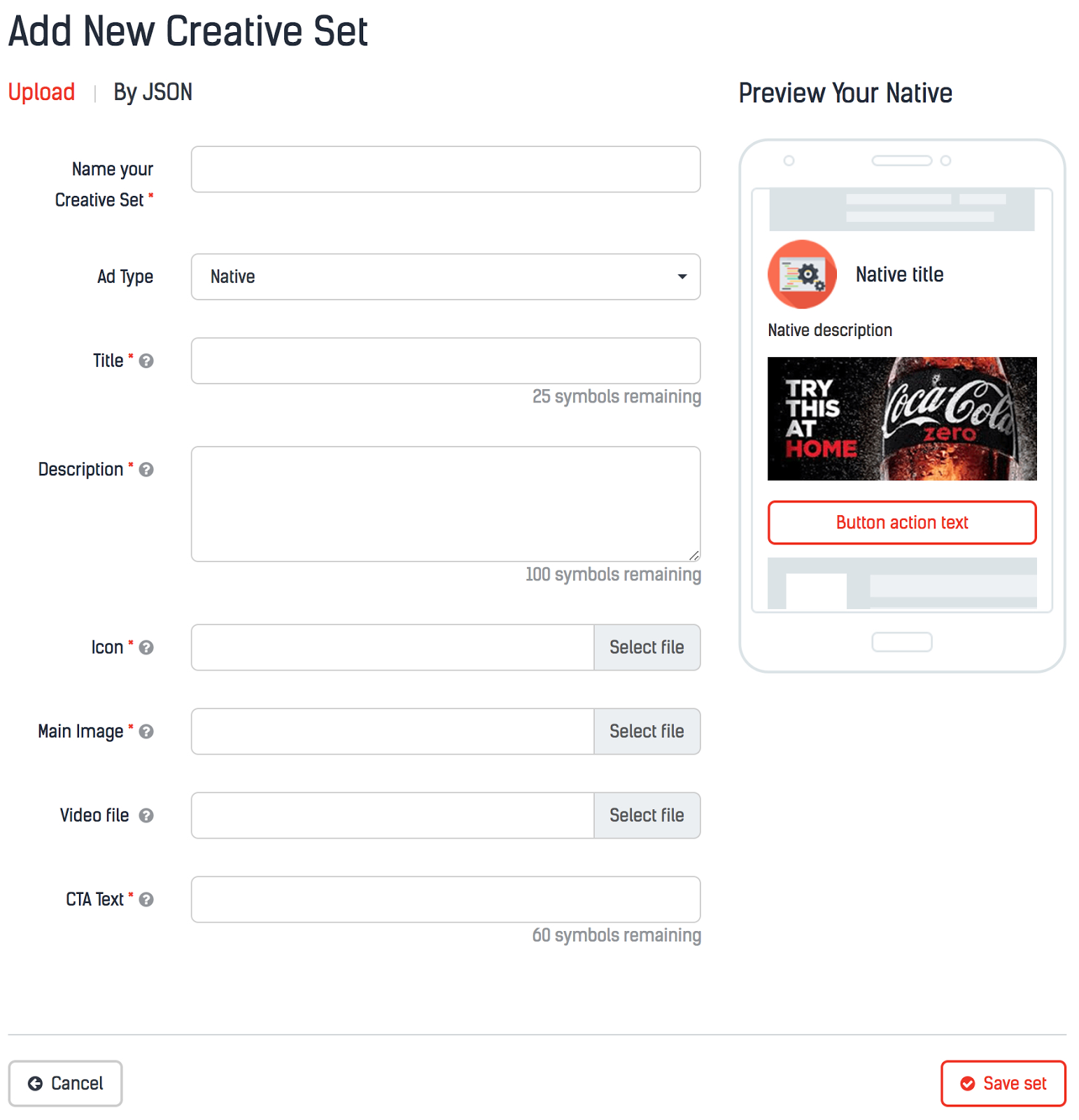Click the Video file help icon
This screenshot has height=1120, width=1079.
pyautogui.click(x=146, y=815)
